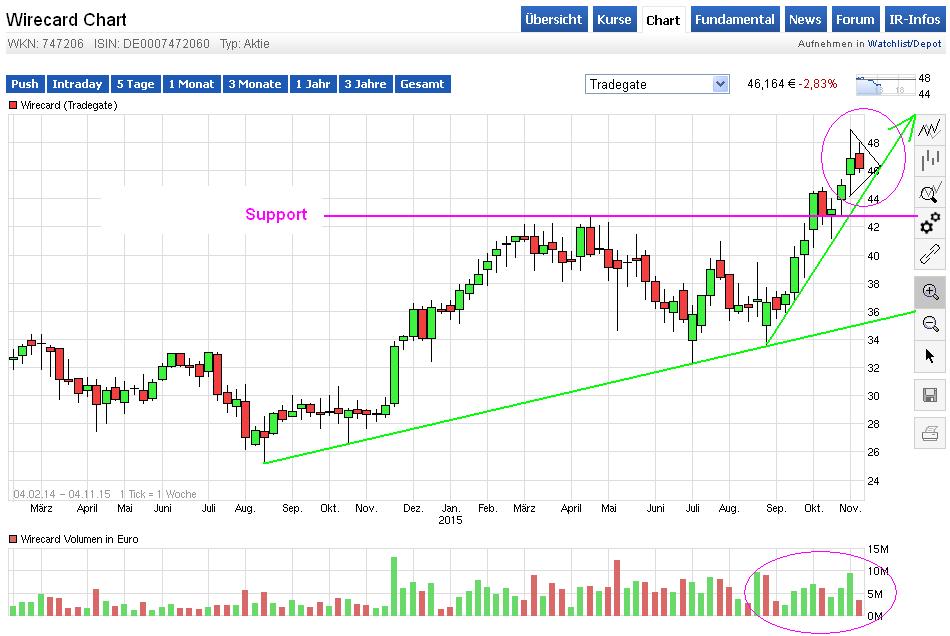Open the Fundamental tab
The height and width of the screenshot is (636, 950).
pyautogui.click(x=734, y=19)
